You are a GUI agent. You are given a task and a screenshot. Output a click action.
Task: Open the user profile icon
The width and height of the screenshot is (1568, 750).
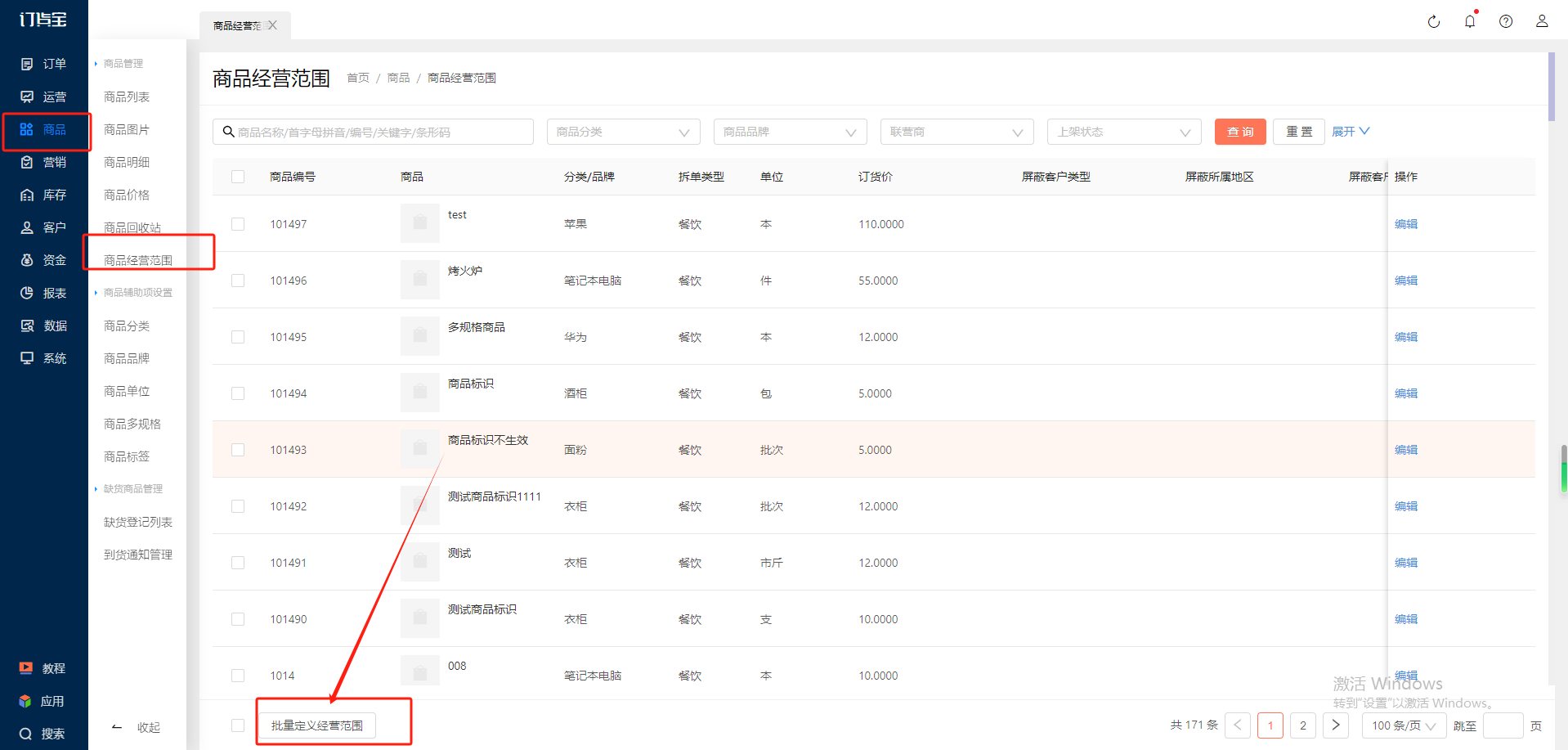coord(1541,22)
